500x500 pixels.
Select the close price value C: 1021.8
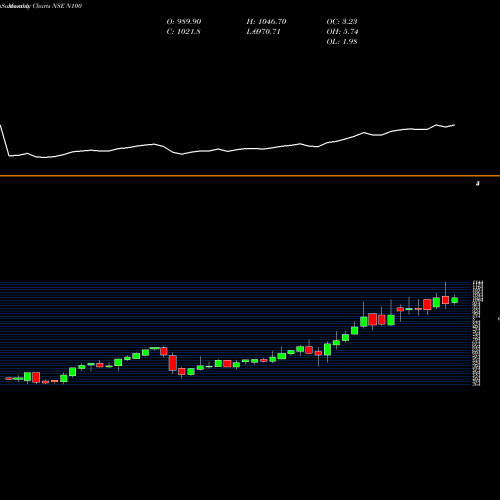[x=183, y=32]
